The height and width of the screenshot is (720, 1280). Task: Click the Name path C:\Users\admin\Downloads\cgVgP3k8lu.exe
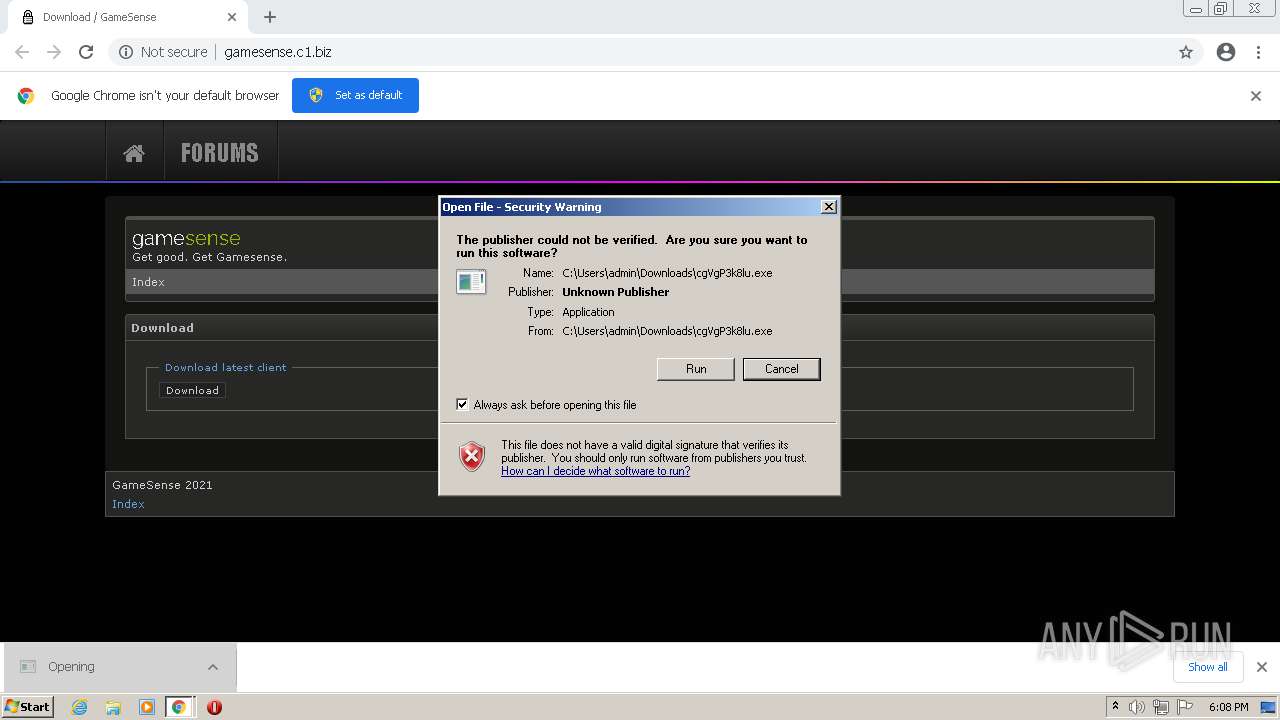click(667, 273)
